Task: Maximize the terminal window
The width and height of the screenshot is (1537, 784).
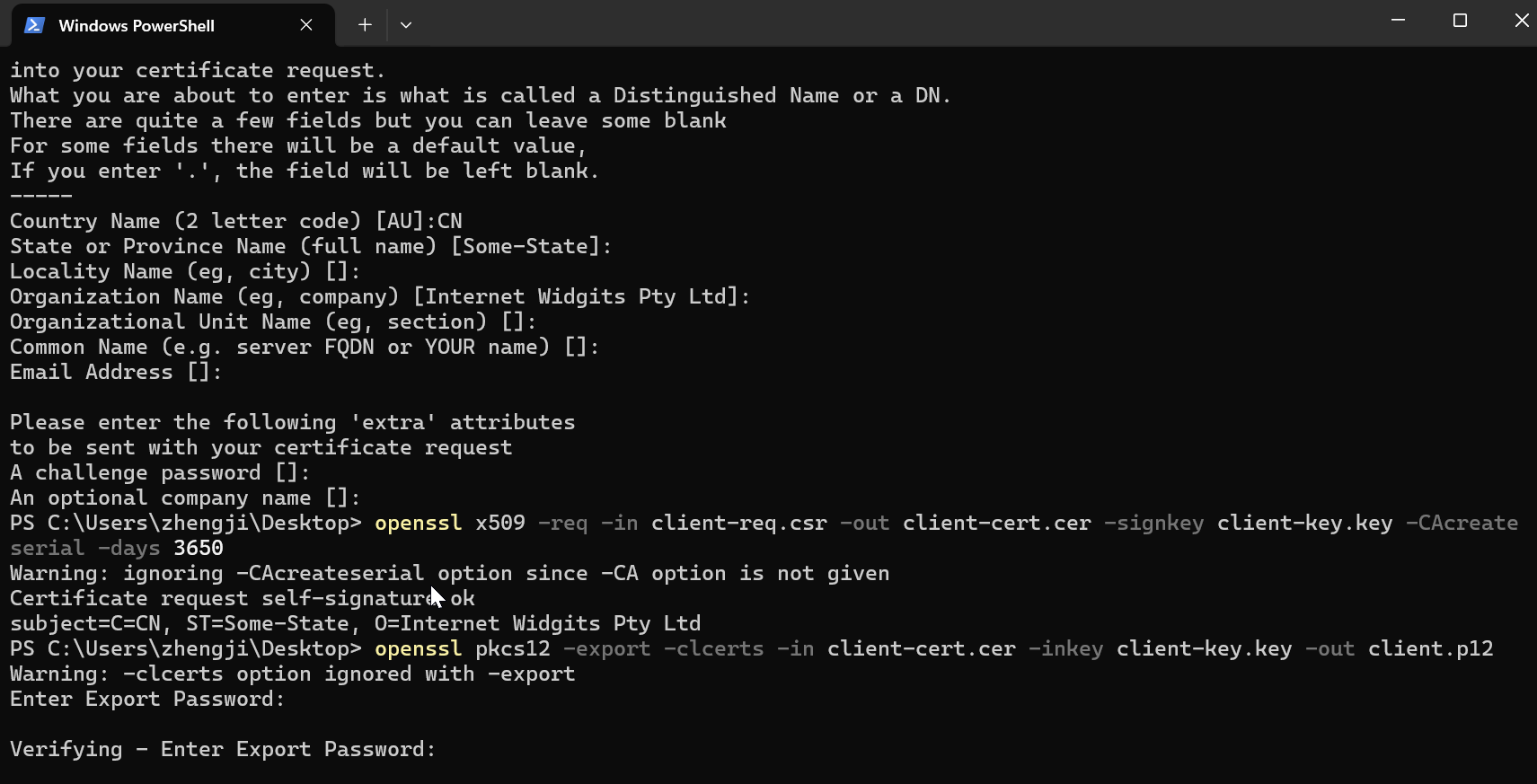Action: point(1460,20)
